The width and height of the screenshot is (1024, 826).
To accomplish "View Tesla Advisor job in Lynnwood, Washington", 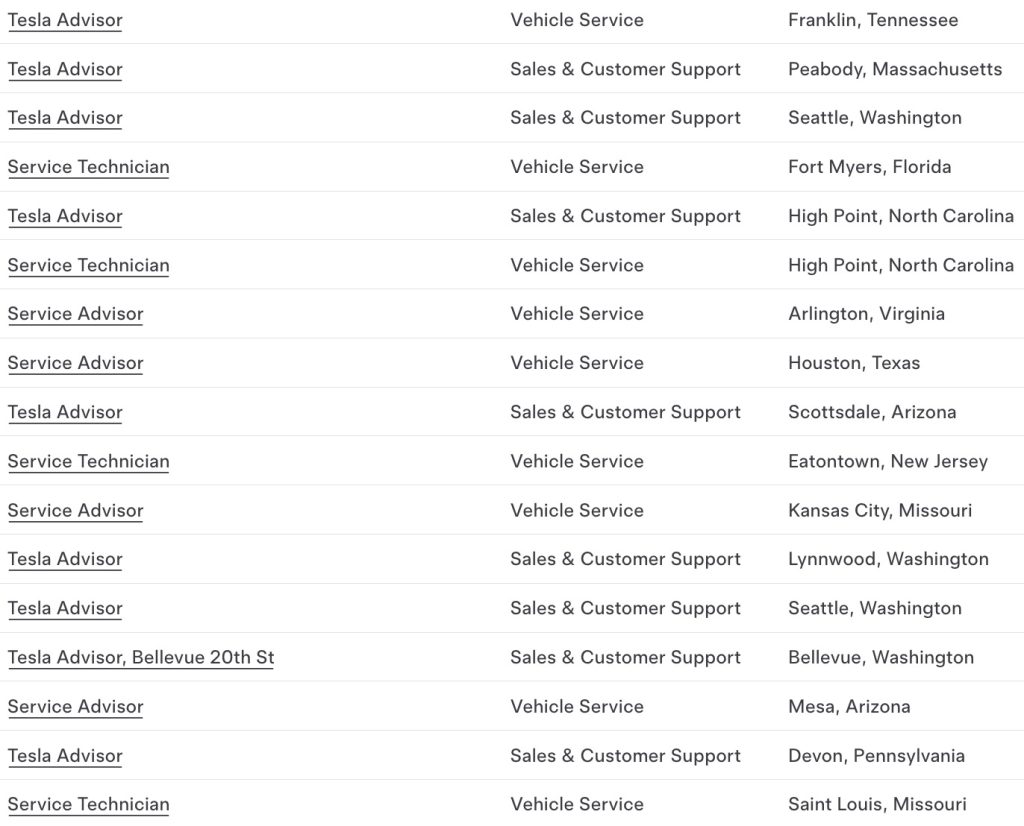I will point(65,559).
